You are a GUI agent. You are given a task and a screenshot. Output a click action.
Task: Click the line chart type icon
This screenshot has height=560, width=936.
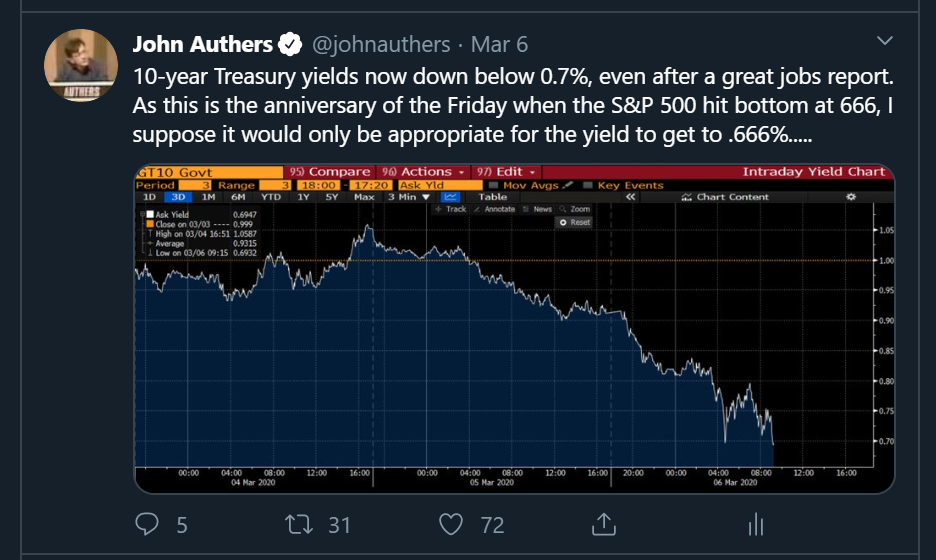448,197
